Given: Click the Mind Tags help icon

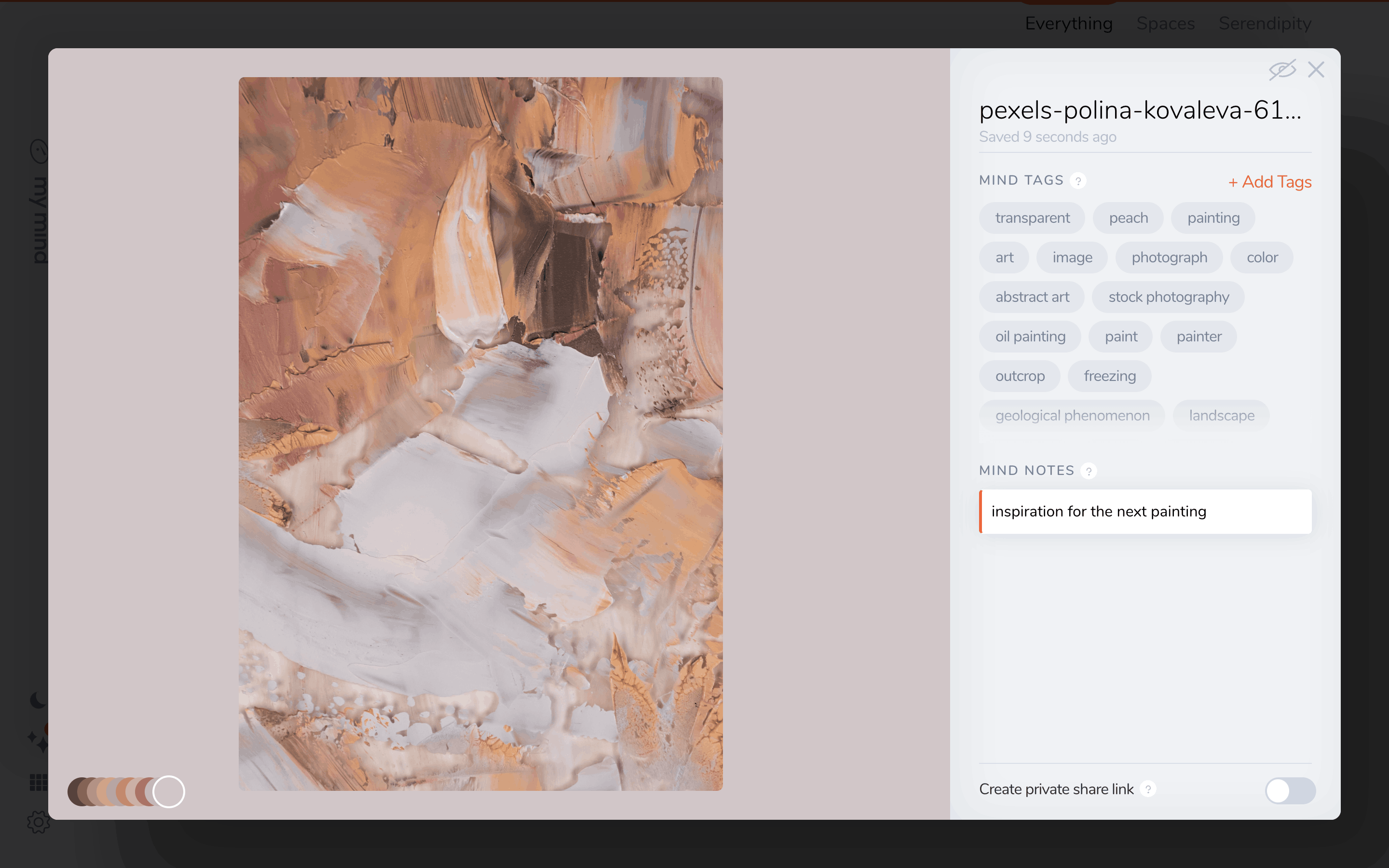Looking at the screenshot, I should 1078,181.
